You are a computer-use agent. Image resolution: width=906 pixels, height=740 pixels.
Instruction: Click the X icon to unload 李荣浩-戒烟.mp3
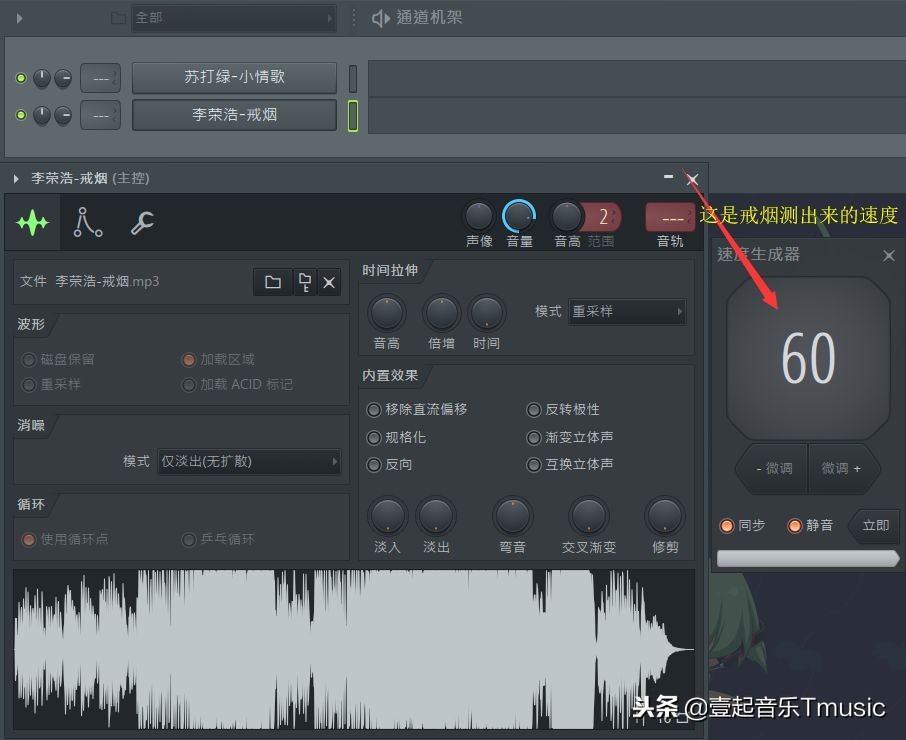pos(330,282)
